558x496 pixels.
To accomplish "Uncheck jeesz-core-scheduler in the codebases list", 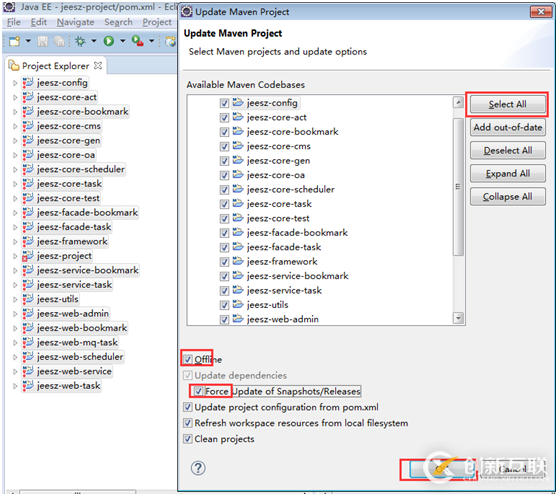I will coord(224,190).
